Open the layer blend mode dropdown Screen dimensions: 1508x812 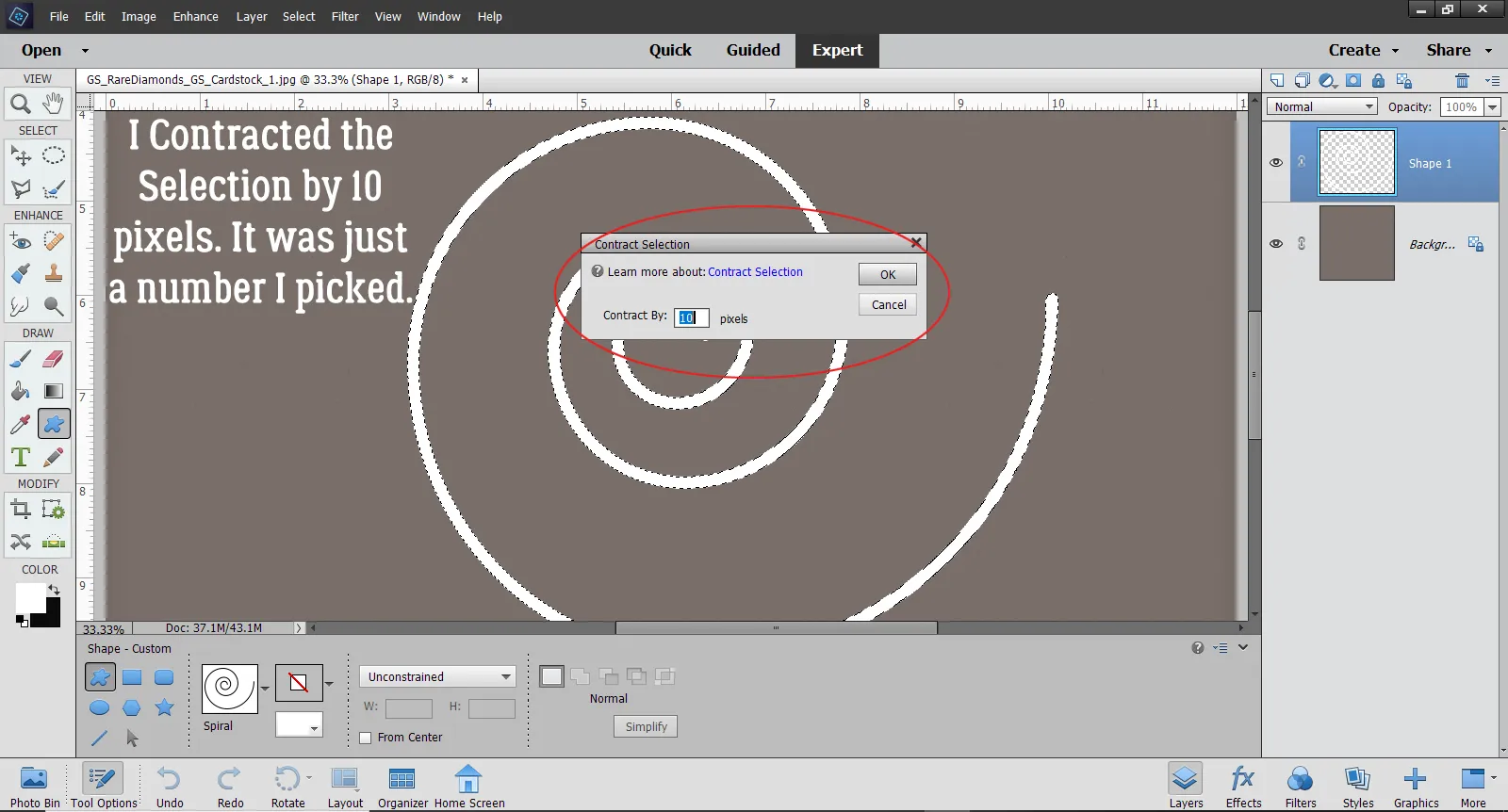point(1321,107)
